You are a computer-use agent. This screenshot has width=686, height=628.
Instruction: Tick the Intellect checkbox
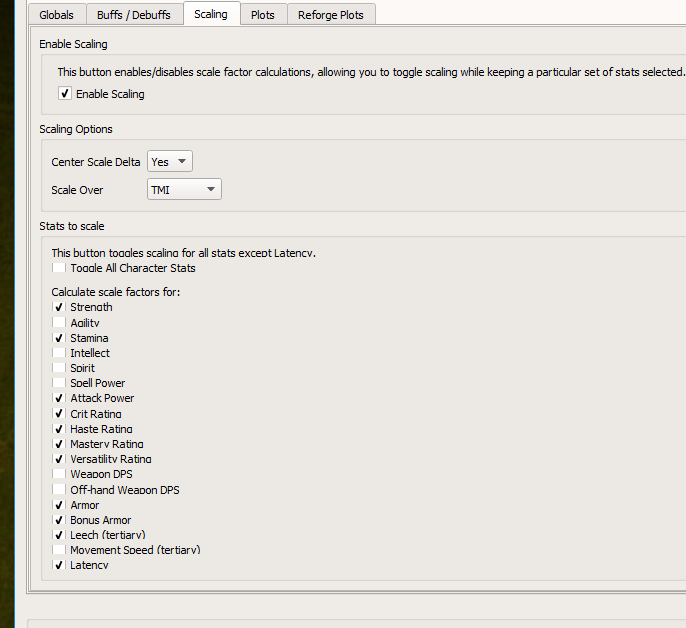pyautogui.click(x=60, y=353)
